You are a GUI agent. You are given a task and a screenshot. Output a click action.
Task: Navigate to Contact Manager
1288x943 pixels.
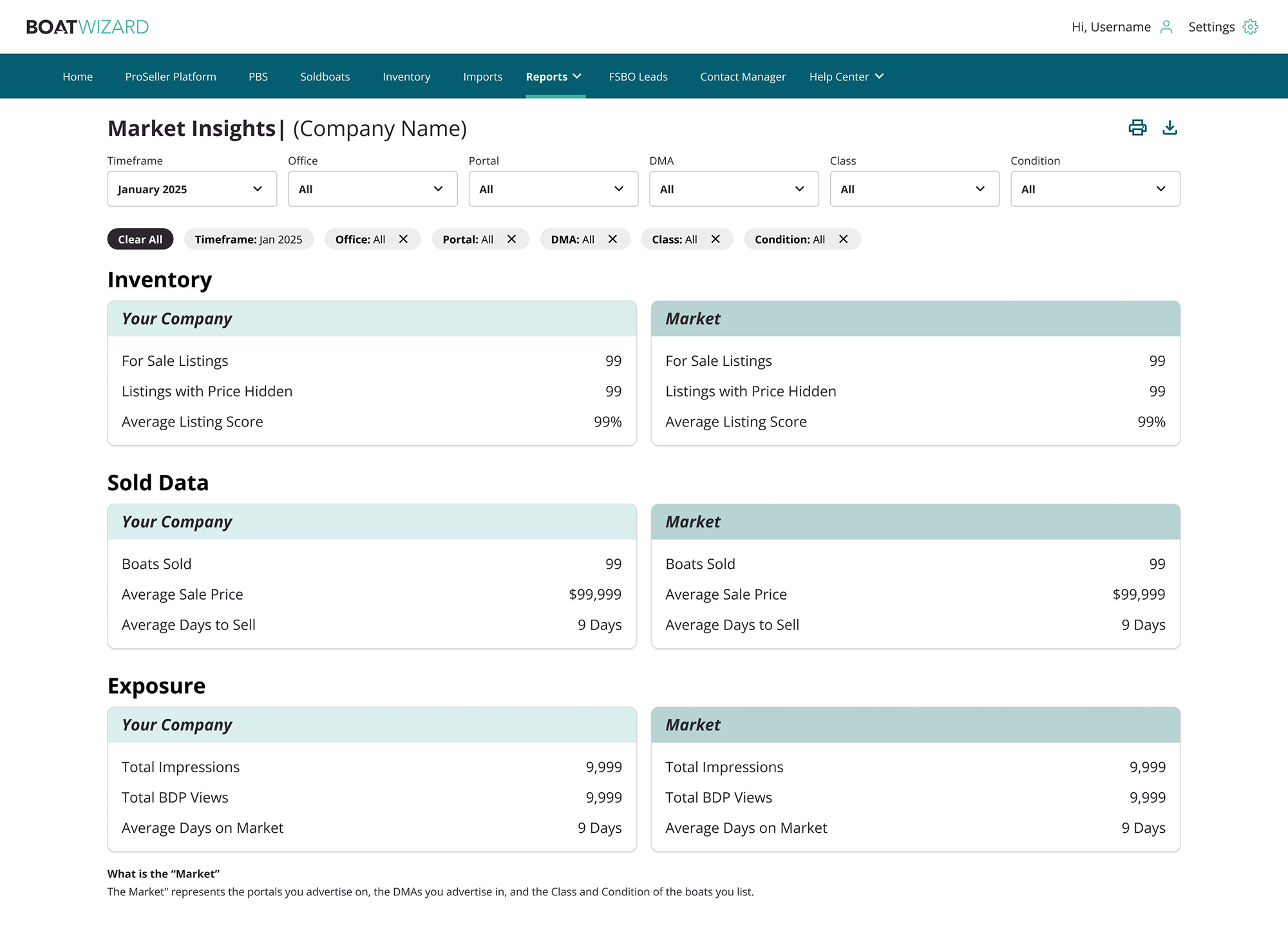[x=743, y=77]
